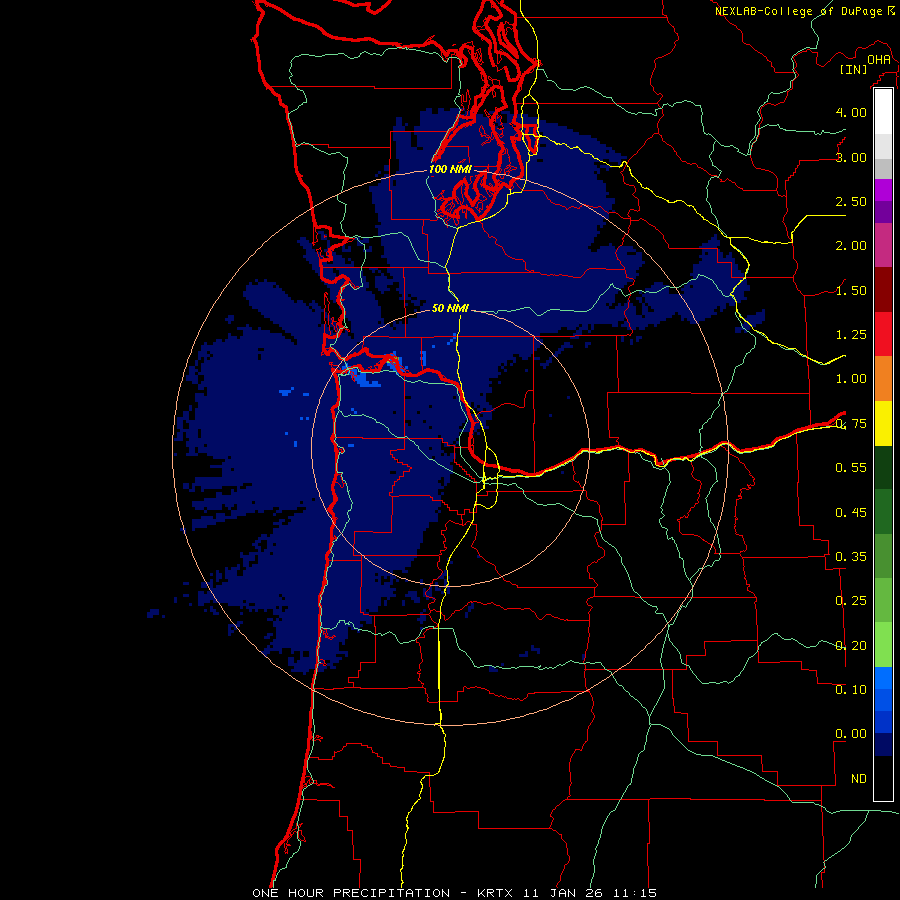This screenshot has height=900, width=900.
Task: Select the 0.35 legend value
Action: pos(851,557)
